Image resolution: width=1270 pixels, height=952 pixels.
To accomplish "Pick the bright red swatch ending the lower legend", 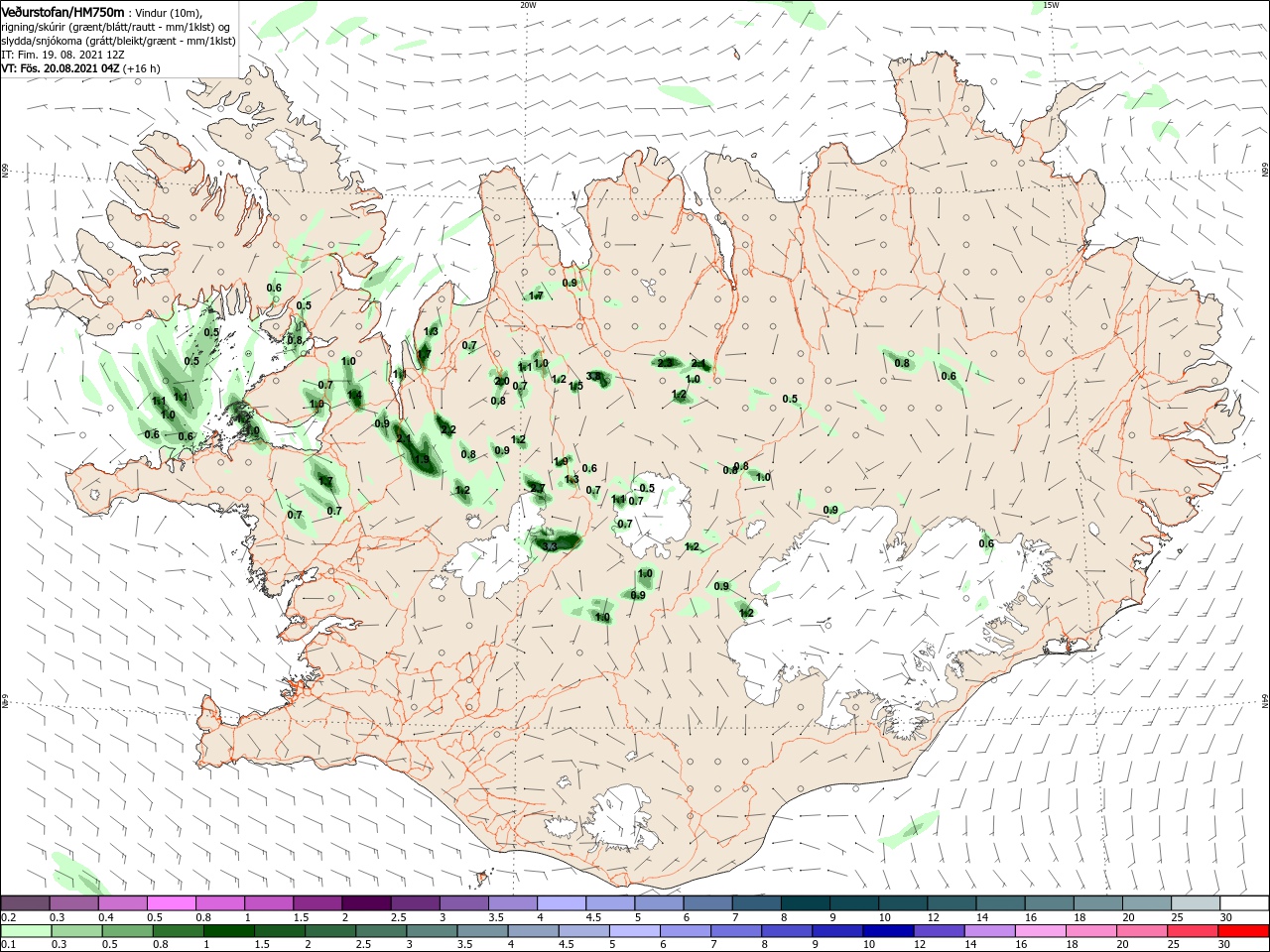I will pos(1243,931).
